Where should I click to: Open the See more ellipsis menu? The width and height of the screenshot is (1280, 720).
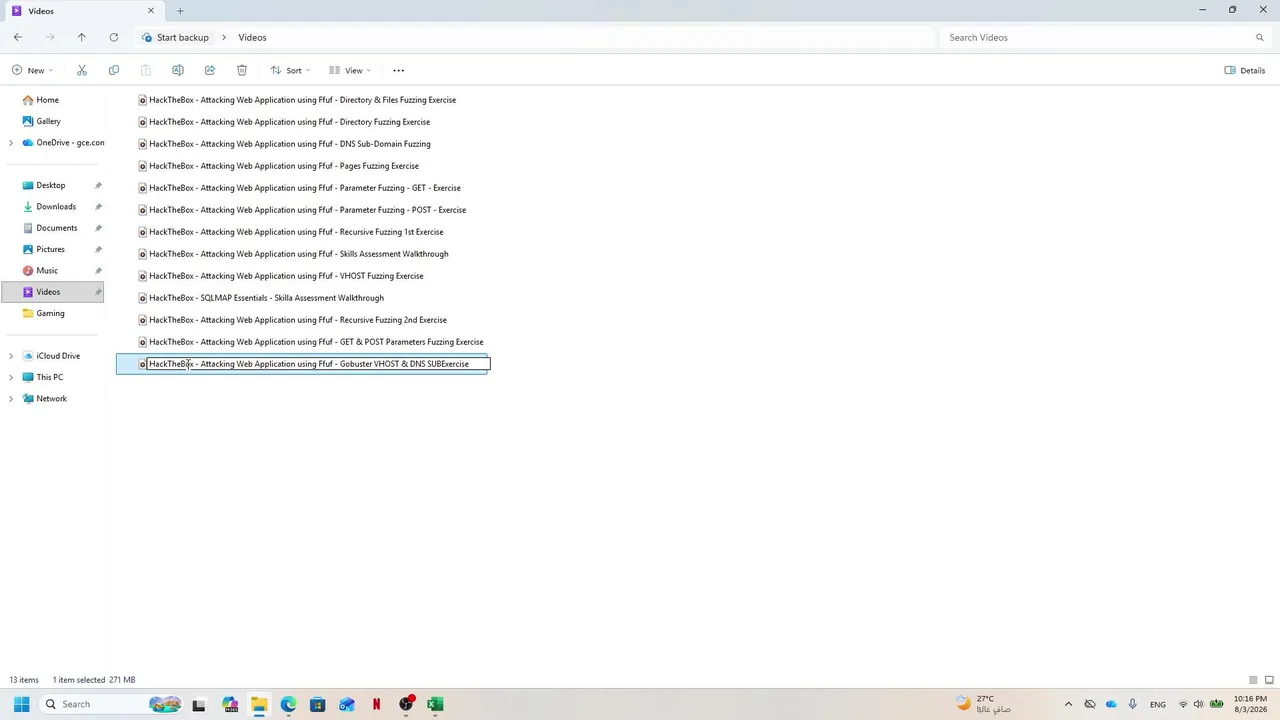(399, 70)
